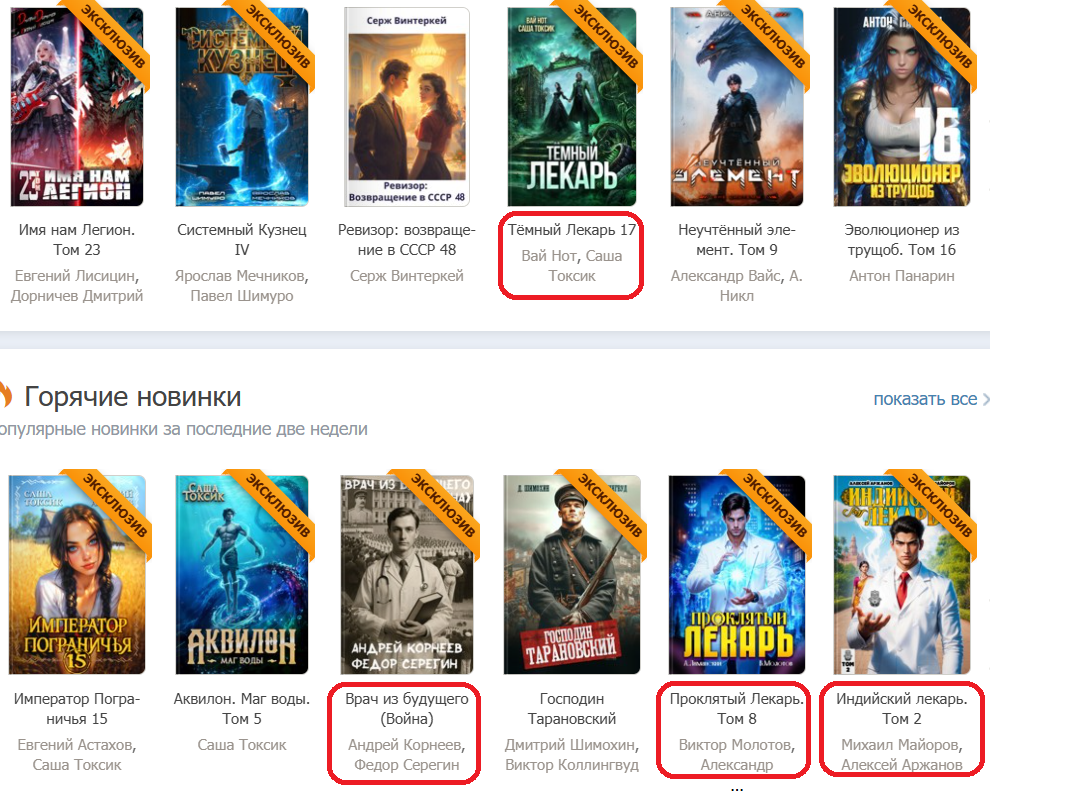Click the chevron next to показать все
Image resolution: width=1071 pixels, height=794 pixels.
[986, 400]
